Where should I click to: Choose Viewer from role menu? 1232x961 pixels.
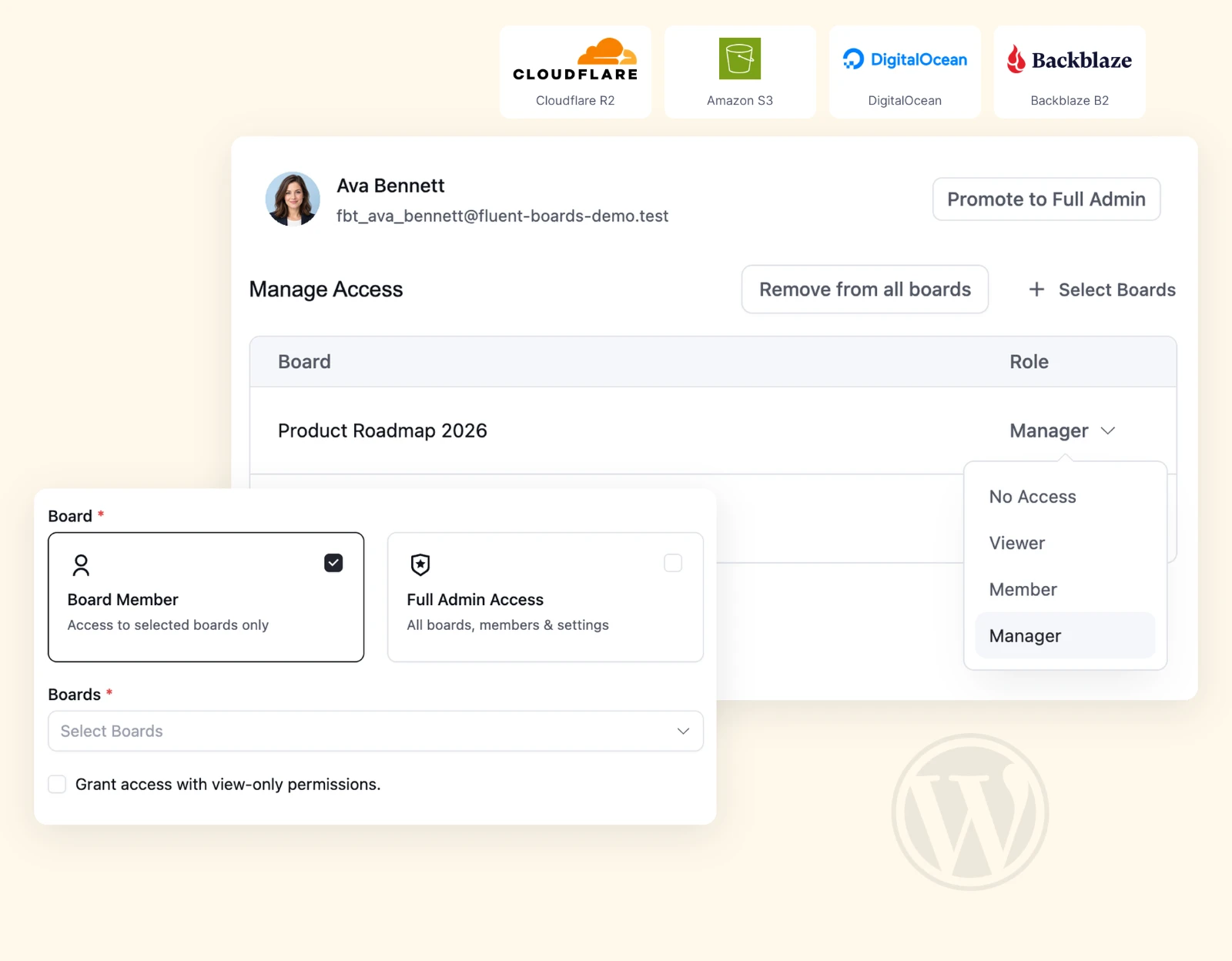[1065, 543]
